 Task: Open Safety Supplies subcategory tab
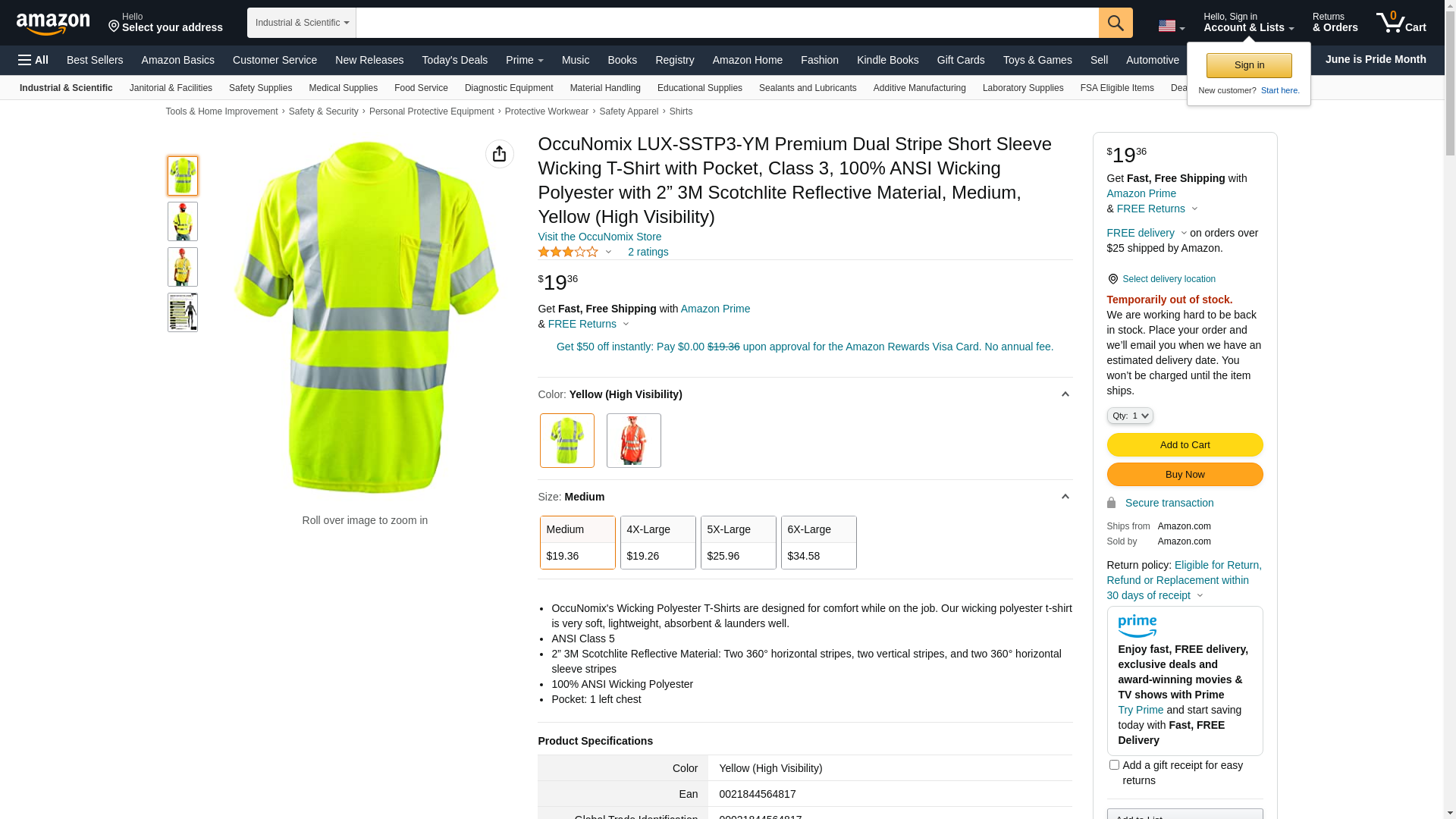tap(260, 88)
